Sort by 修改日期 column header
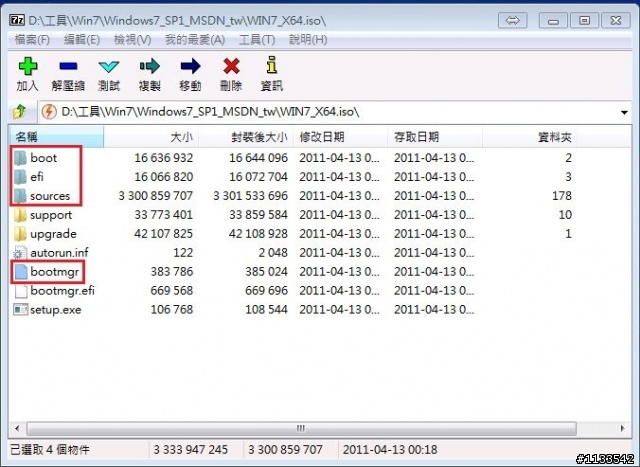This screenshot has height=467, width=640. point(340,137)
